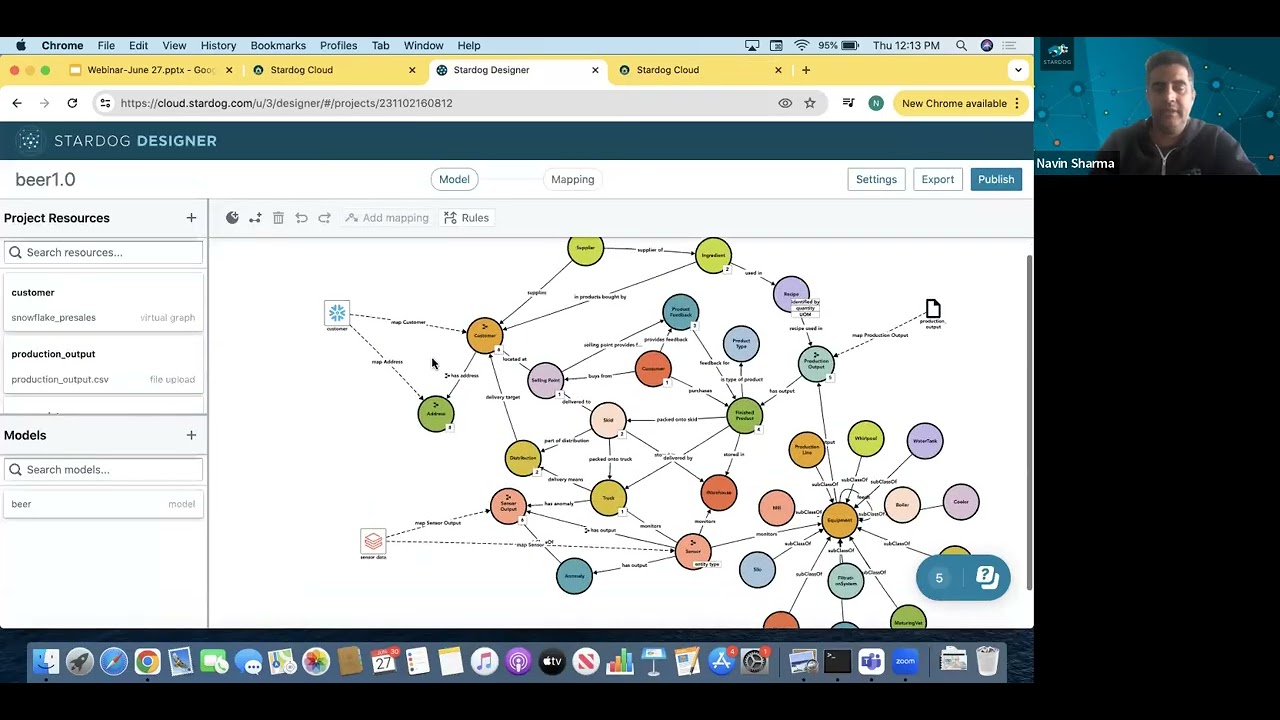
Task: Click the Equipment class node
Action: tap(839, 520)
